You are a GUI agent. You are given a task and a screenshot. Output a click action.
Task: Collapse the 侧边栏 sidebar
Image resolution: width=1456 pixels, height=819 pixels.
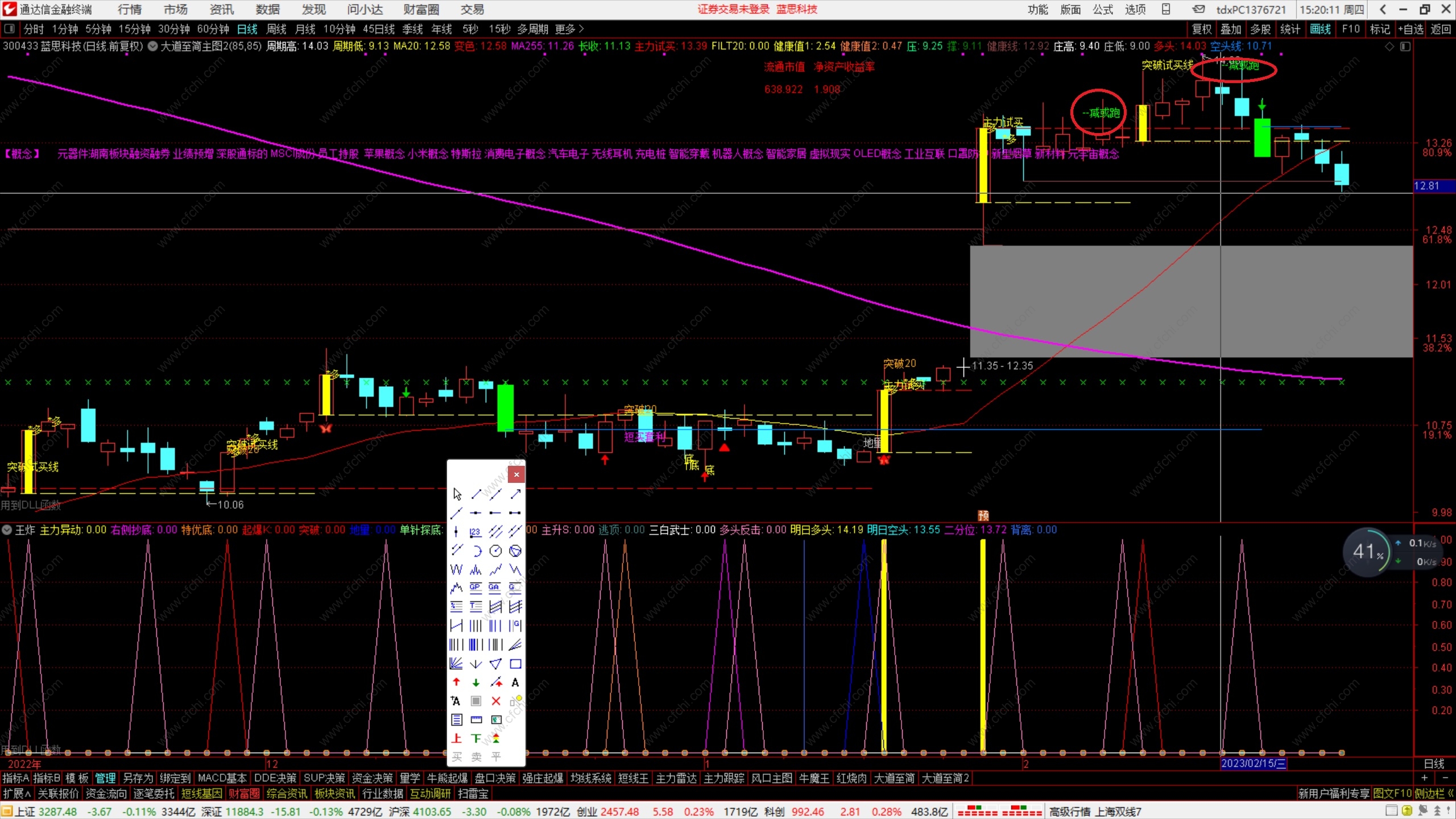[x=1433, y=793]
